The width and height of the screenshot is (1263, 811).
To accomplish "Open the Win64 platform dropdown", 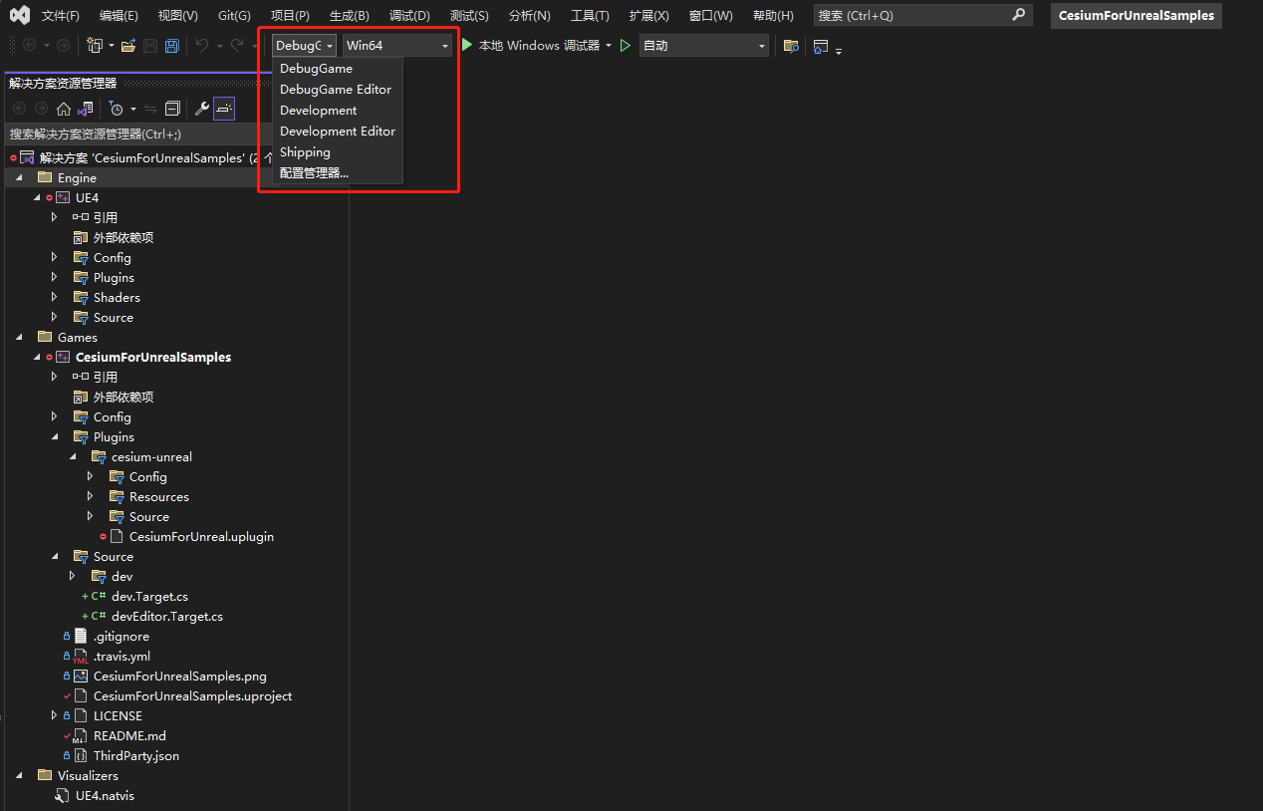I will [x=397, y=46].
